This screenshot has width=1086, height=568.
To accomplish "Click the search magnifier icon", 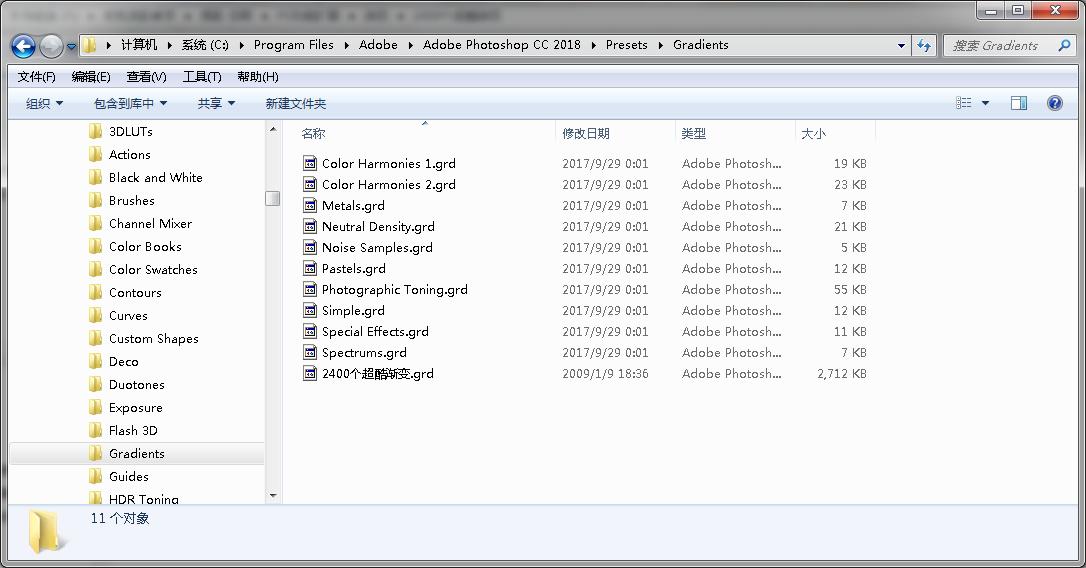I will [x=1064, y=46].
